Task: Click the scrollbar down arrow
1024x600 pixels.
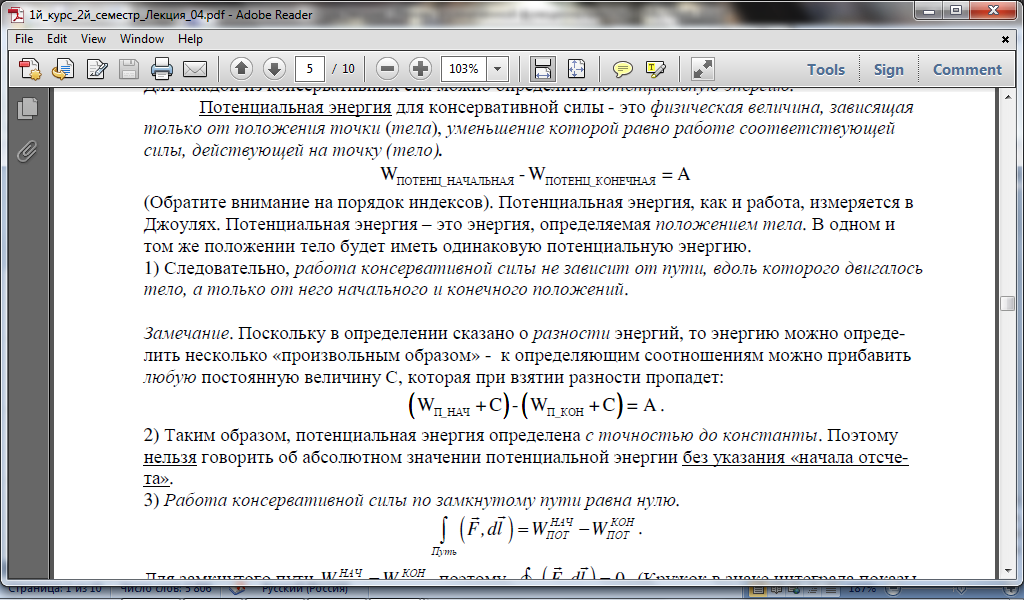Action: [1006, 571]
